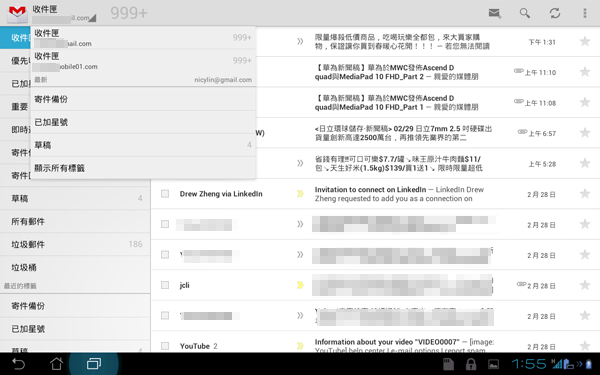Toggle importance marker on Drew Zheng email
600x375 pixels.
[x=300, y=194]
